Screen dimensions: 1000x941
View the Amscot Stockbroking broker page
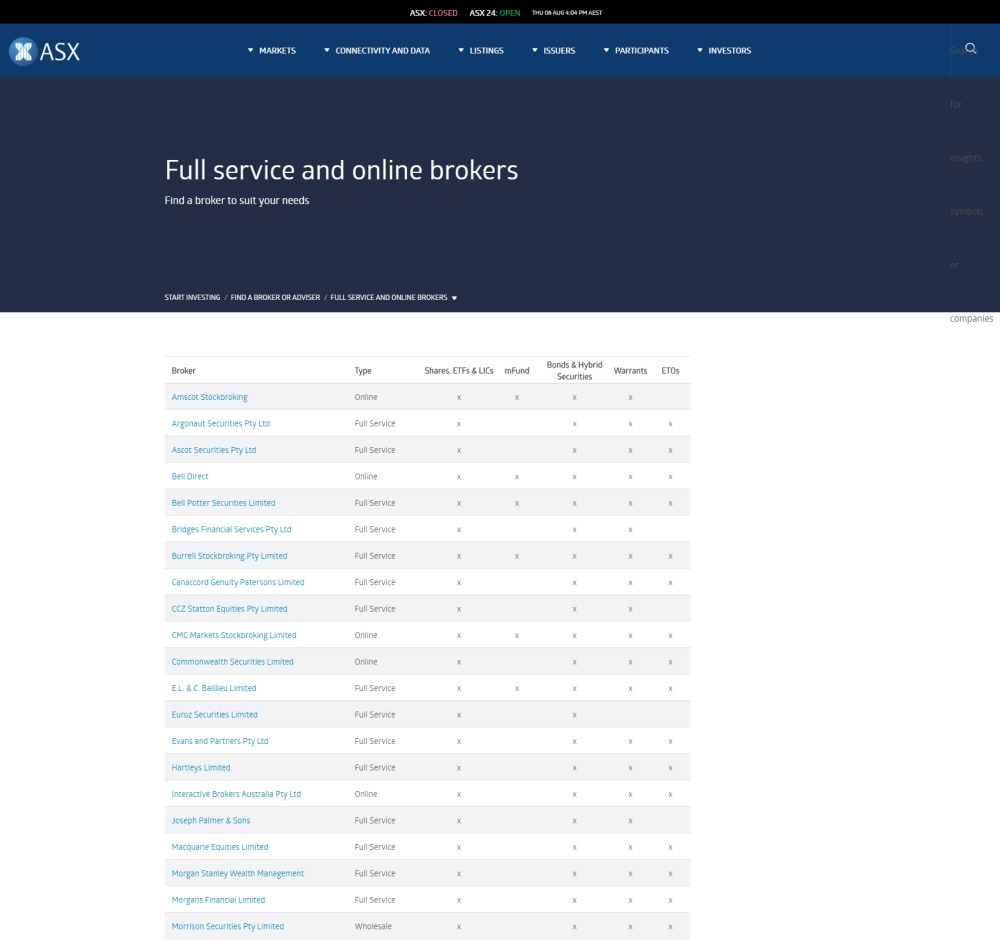[x=209, y=397]
